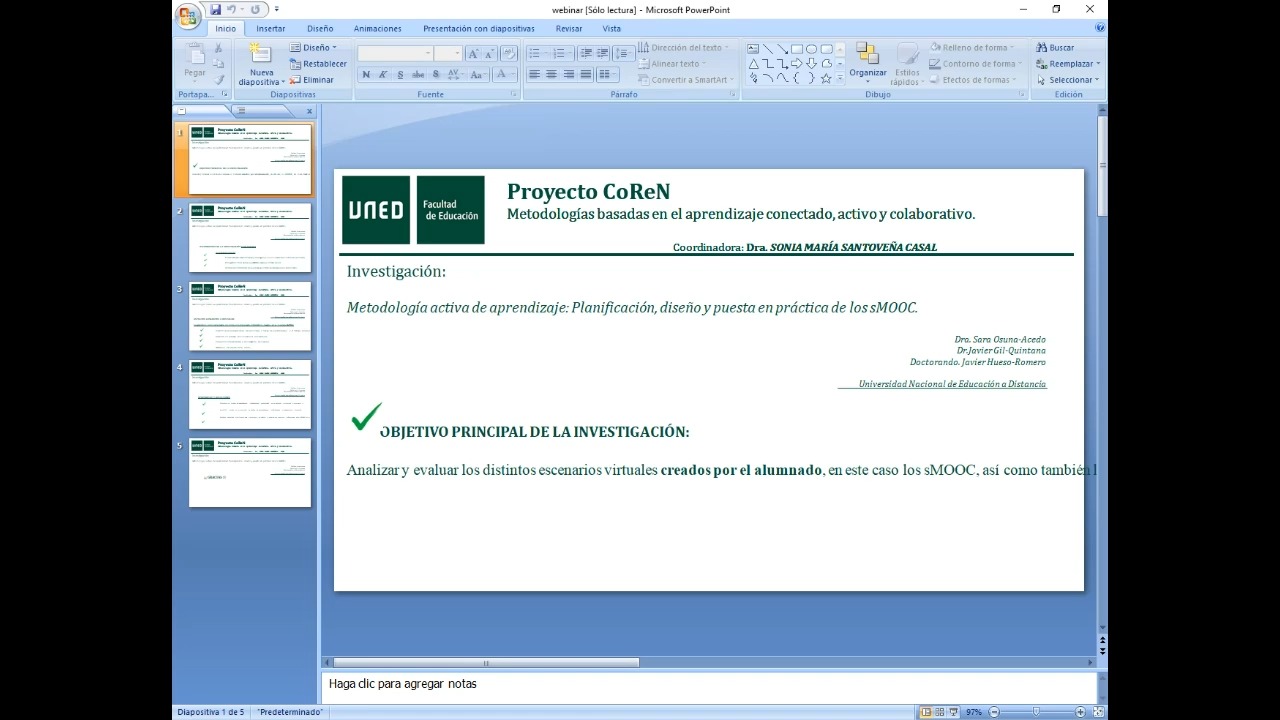Click the Decrease font size icon

click(489, 53)
